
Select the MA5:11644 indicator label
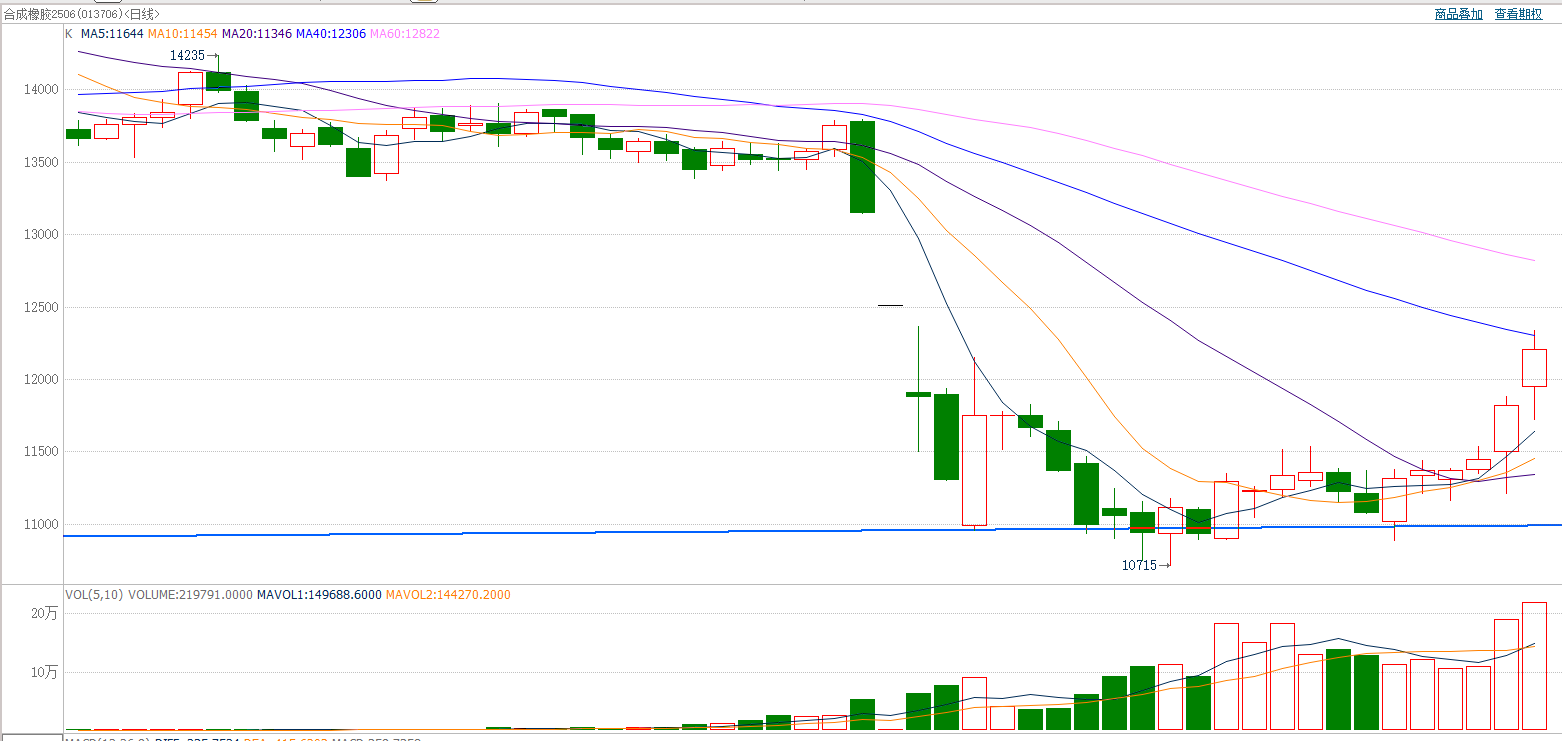click(112, 34)
